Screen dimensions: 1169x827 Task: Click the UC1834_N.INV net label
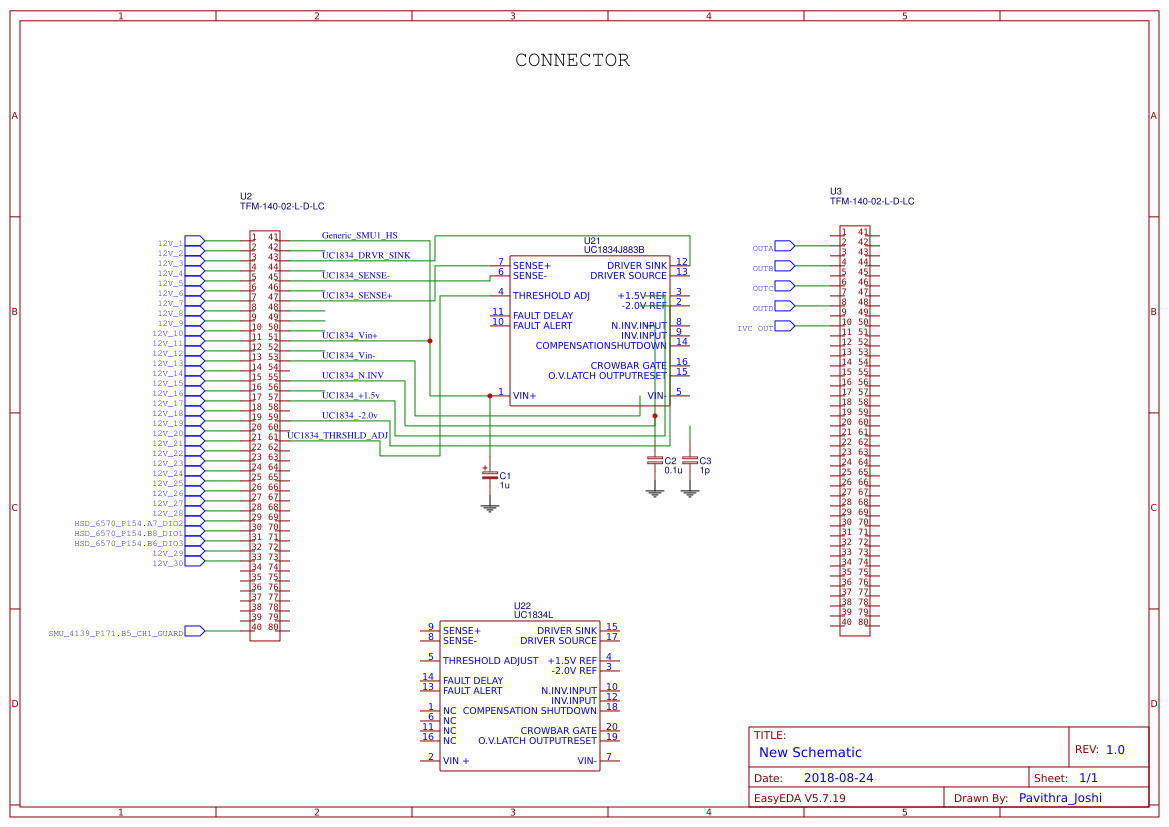353,376
